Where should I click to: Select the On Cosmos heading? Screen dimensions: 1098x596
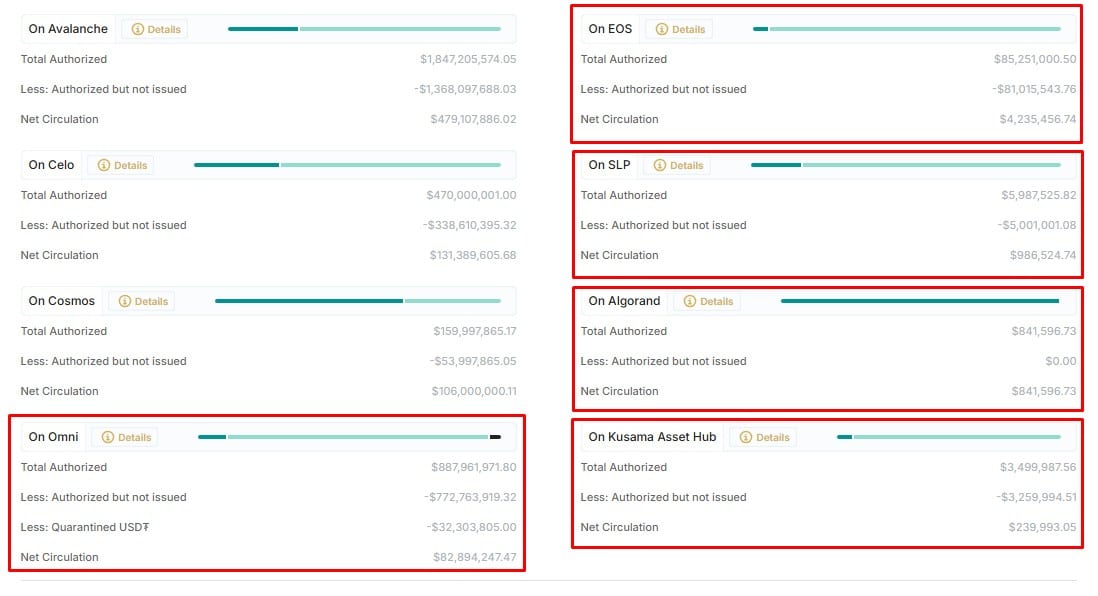pyautogui.click(x=62, y=301)
